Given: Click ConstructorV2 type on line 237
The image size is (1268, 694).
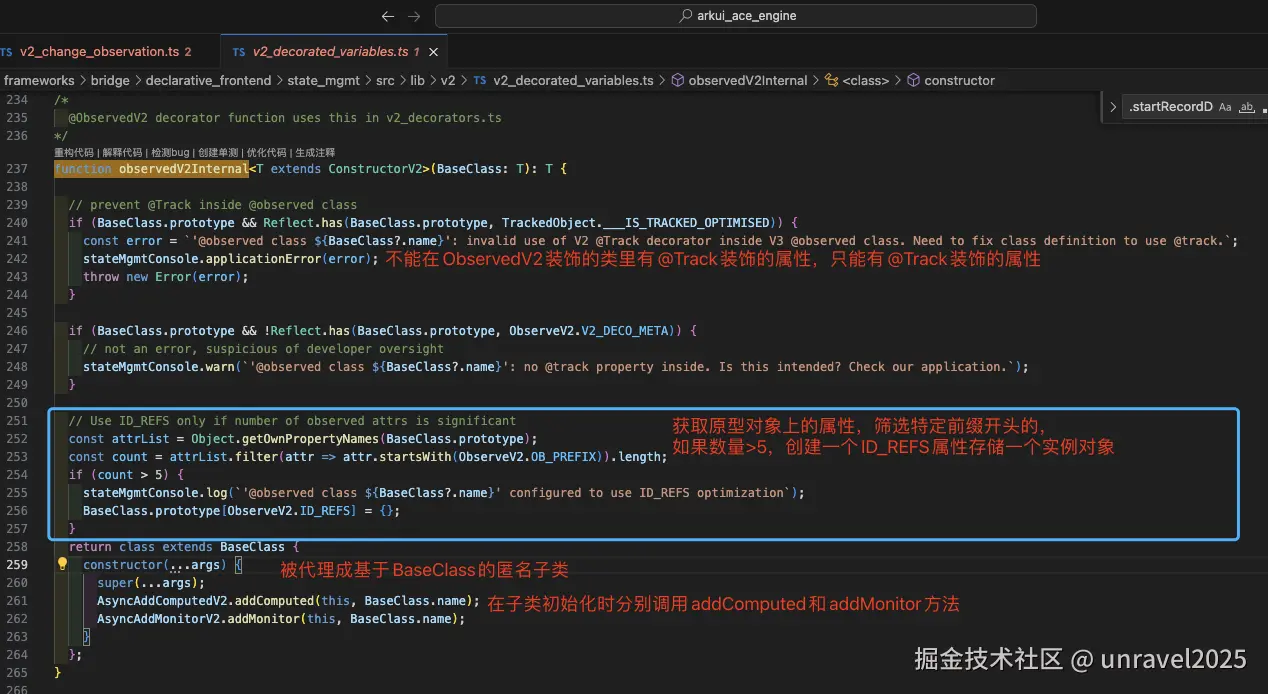Looking at the screenshot, I should click(375, 169).
